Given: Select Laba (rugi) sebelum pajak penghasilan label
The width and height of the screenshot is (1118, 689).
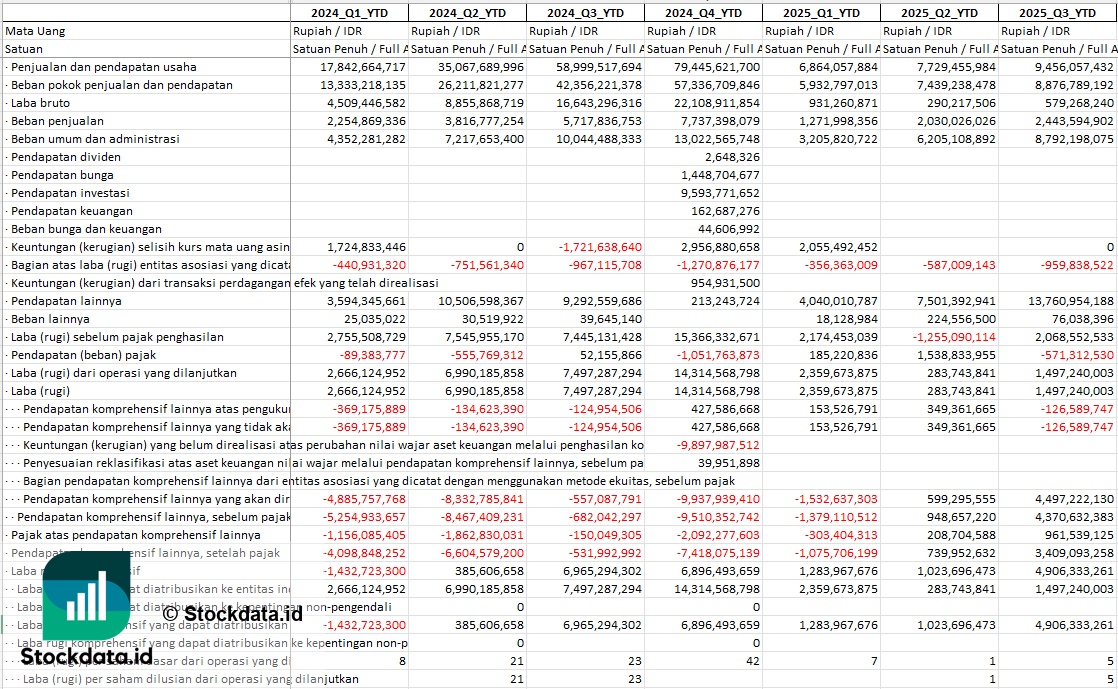Looking at the screenshot, I should [x=117, y=337].
